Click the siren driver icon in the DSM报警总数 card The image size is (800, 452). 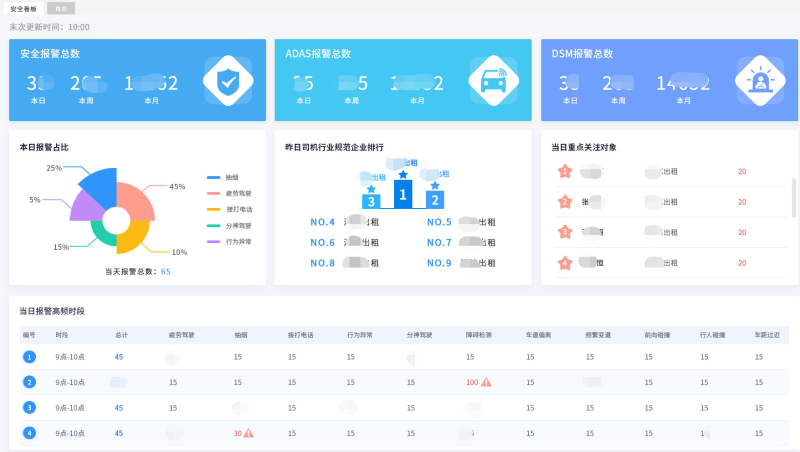coord(761,80)
